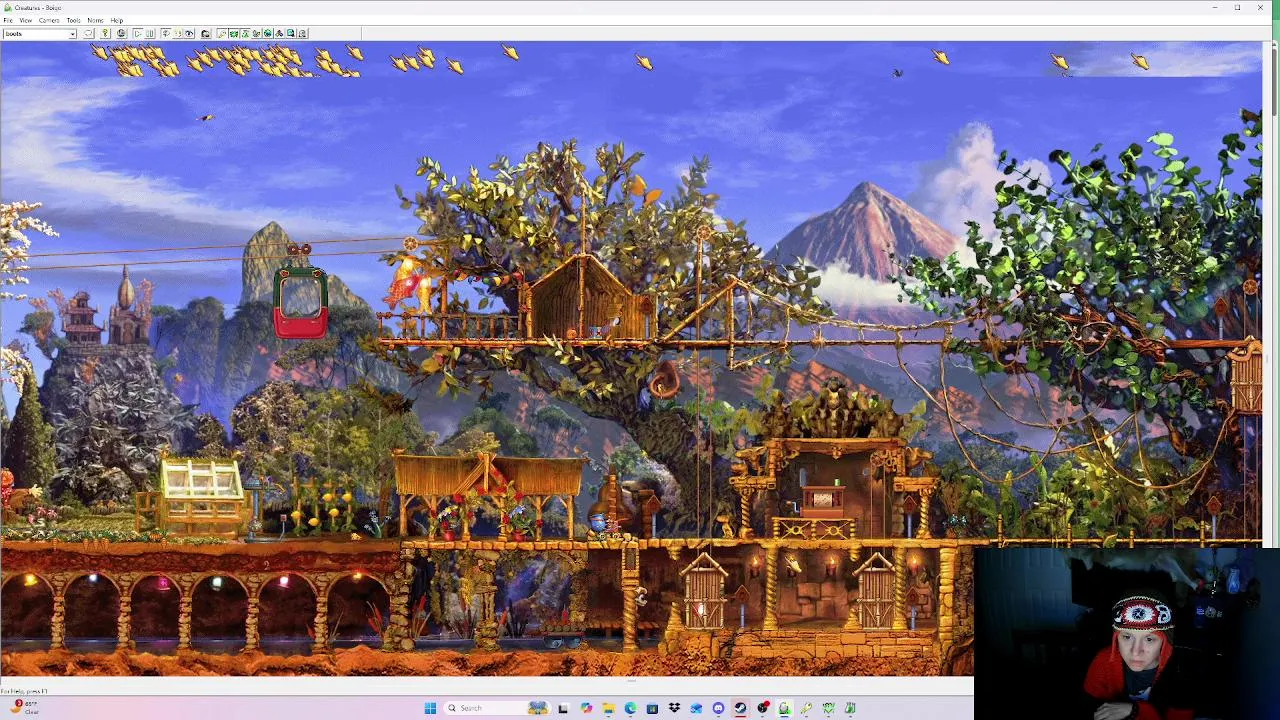Open Discord from the taskbar
Viewport: 1280px width, 720px height.
tap(718, 708)
